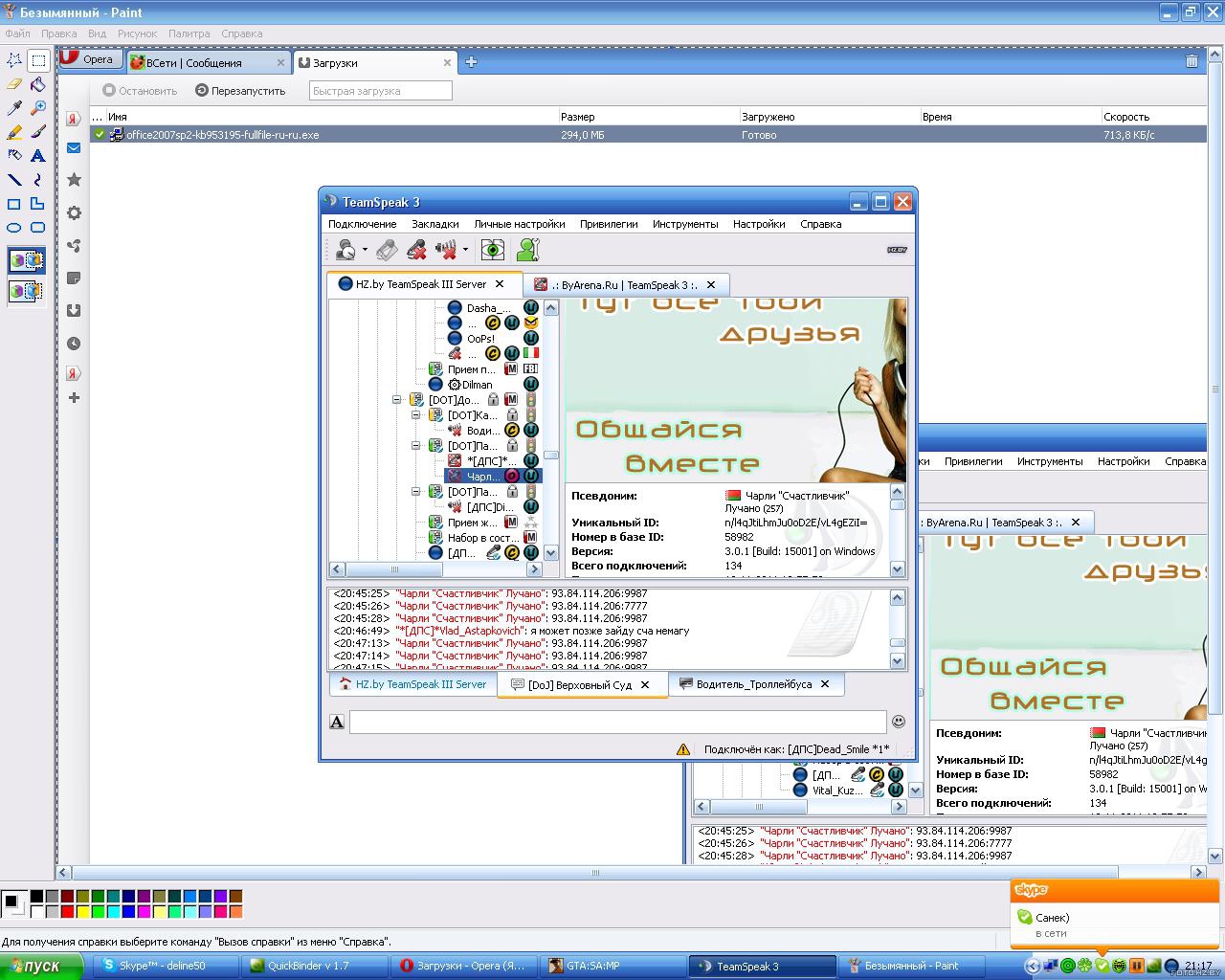Toggle mute microphone in TeamSpeak toolbar
This screenshot has width=1225, height=980.
[416, 250]
